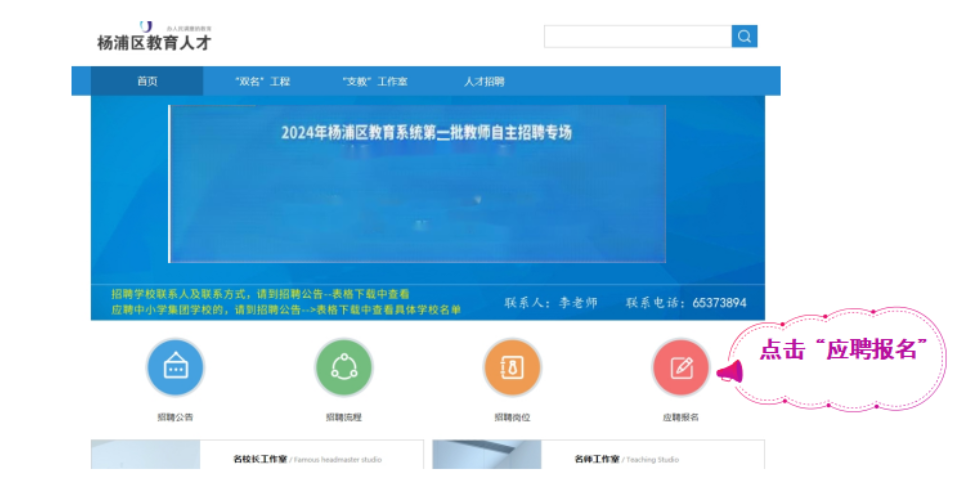The height and width of the screenshot is (481, 956).
Task: Go to the 首页 tab
Action: [147, 81]
